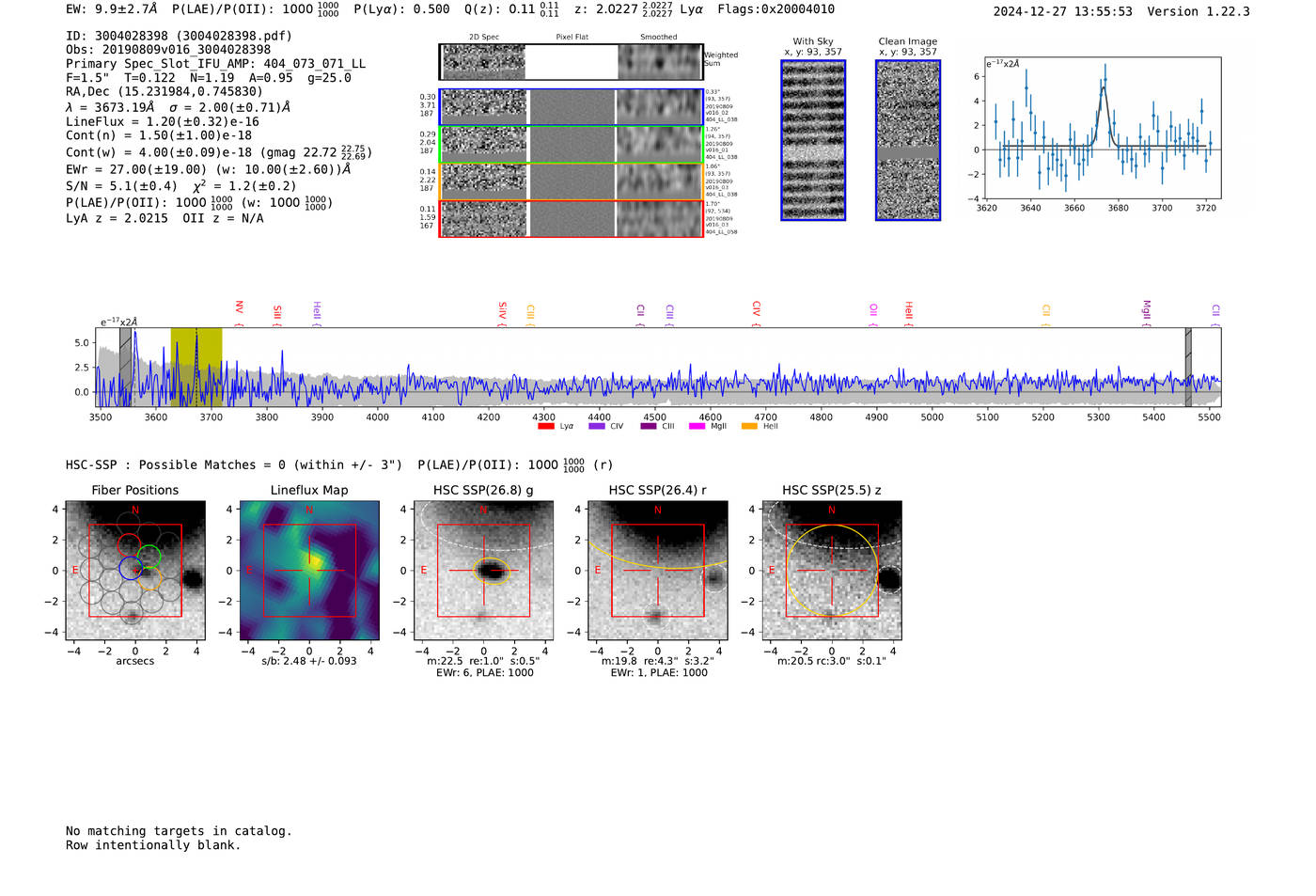Select the orange-bordered 2D spectrum row

572,181
